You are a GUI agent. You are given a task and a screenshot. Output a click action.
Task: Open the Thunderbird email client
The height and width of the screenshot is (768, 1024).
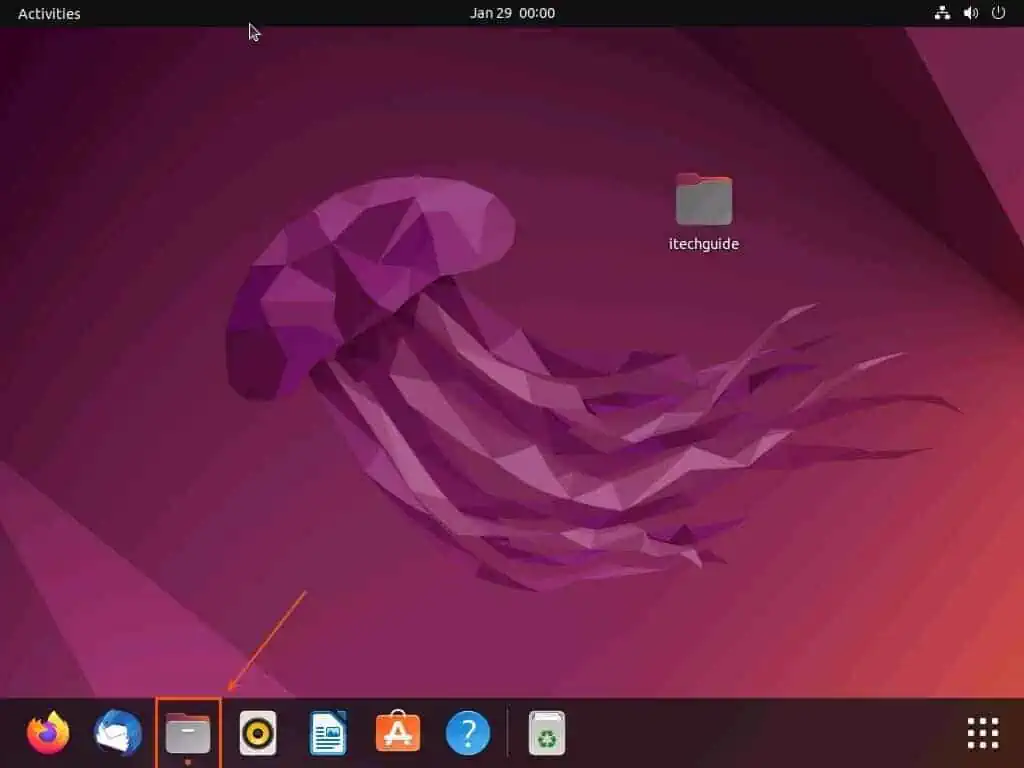pyautogui.click(x=118, y=733)
